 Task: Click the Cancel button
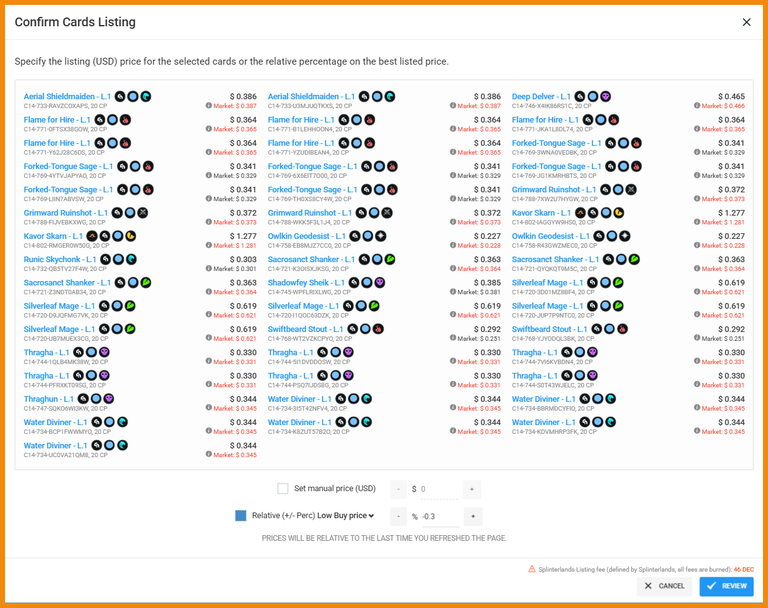point(664,586)
